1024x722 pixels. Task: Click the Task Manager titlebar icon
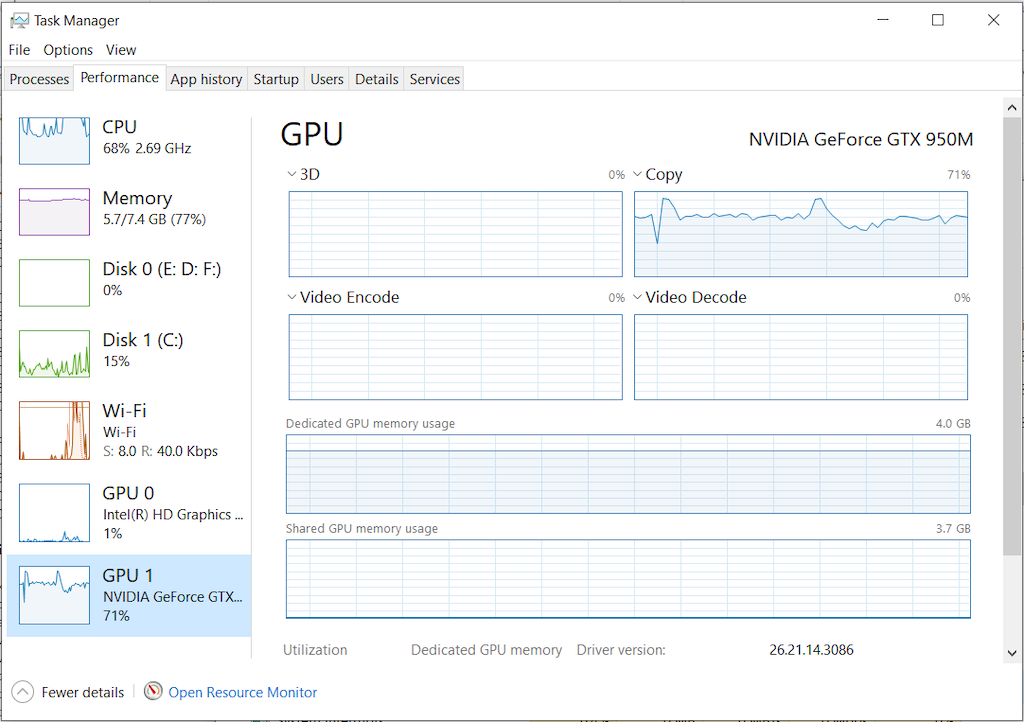tap(20, 19)
